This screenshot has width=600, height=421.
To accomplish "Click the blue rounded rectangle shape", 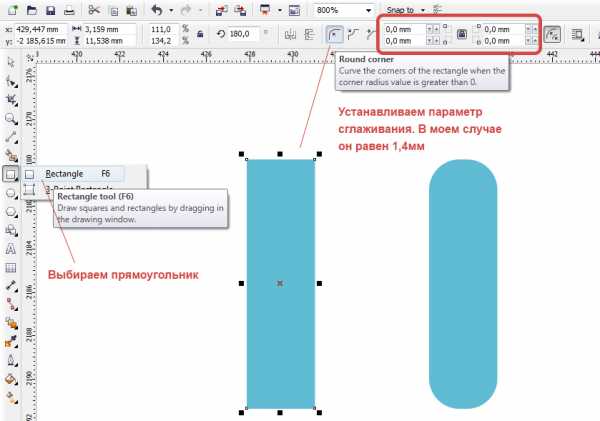I will coord(463,284).
